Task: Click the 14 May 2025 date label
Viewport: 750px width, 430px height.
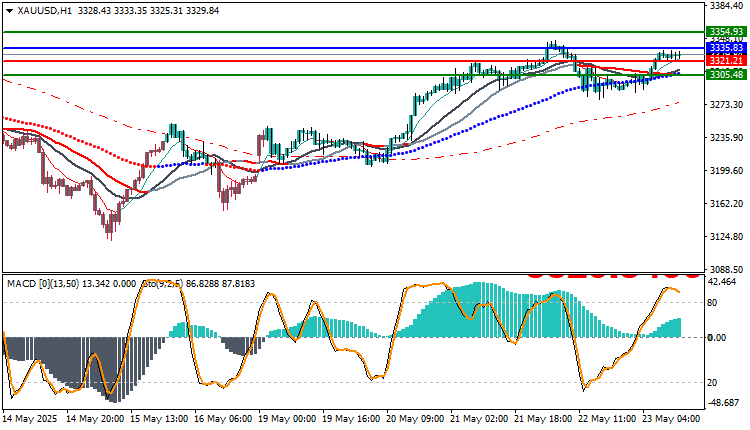Action: pos(30,419)
